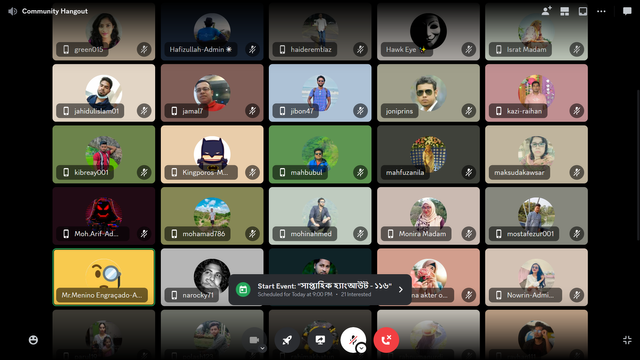Open the pop-out window icon
The width and height of the screenshot is (640, 360).
pyautogui.click(x=583, y=11)
